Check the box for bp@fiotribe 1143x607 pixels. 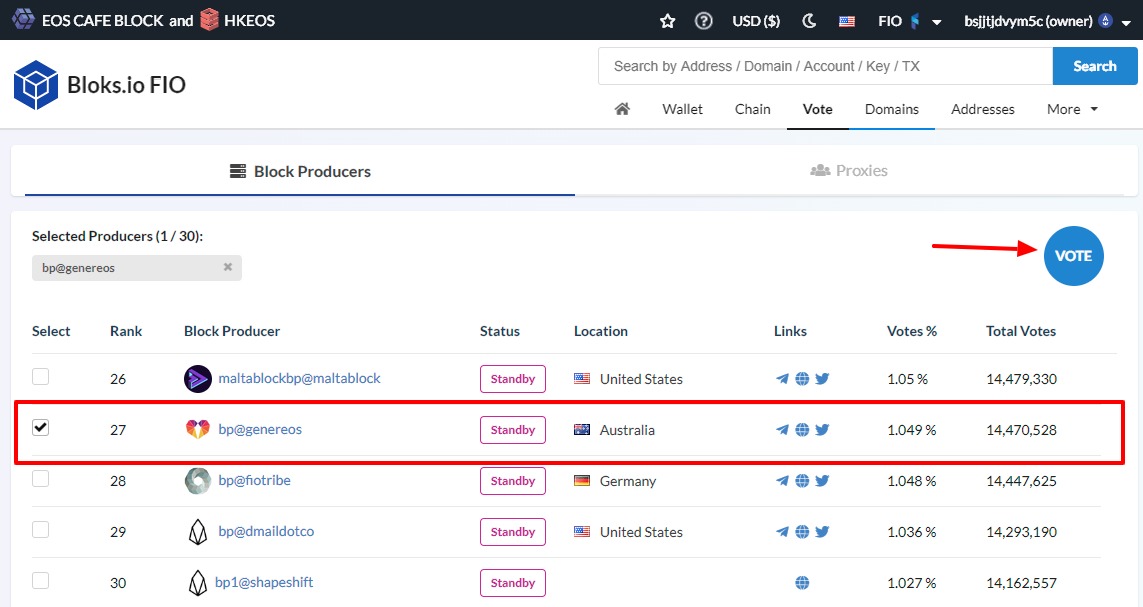(x=41, y=478)
